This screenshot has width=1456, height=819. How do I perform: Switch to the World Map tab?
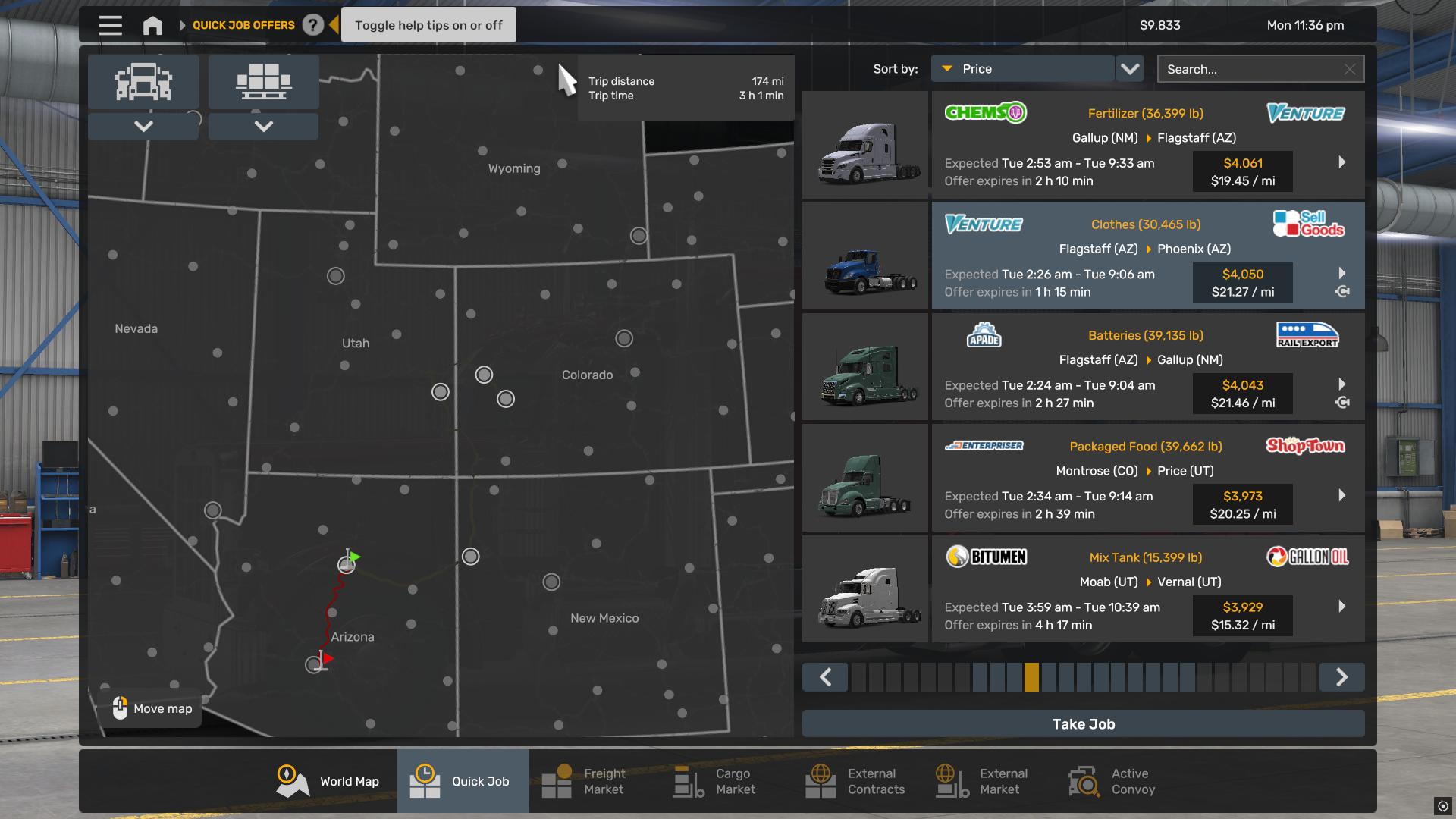tap(328, 781)
